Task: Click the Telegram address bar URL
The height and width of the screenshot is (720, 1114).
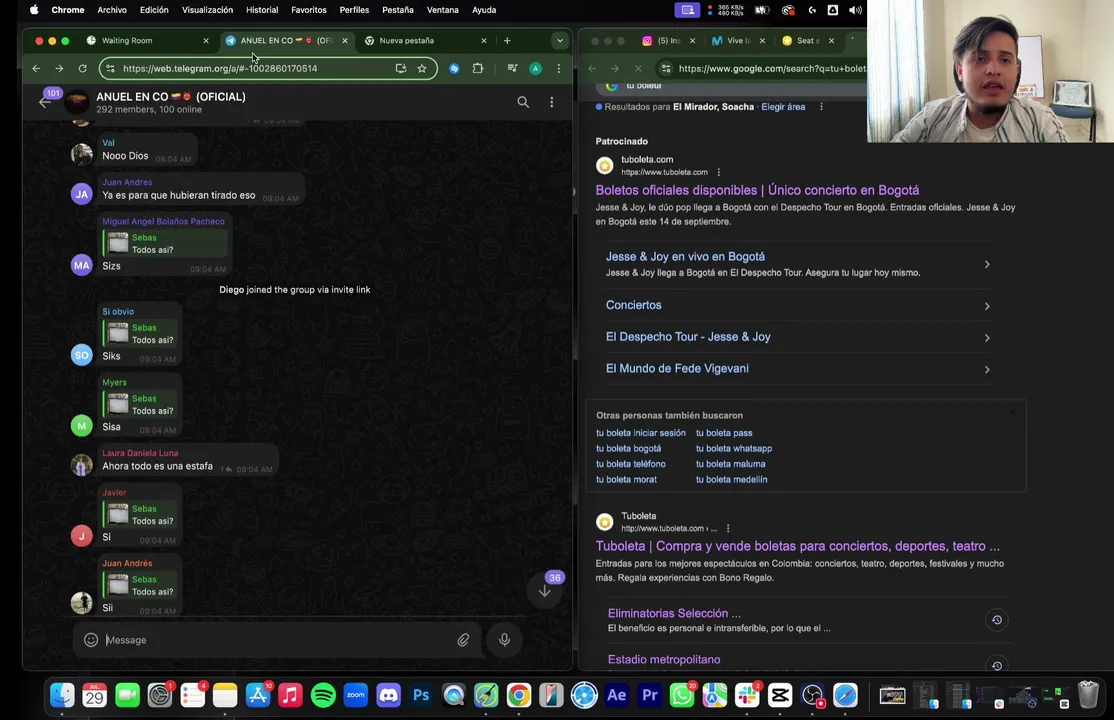Action: (x=220, y=68)
